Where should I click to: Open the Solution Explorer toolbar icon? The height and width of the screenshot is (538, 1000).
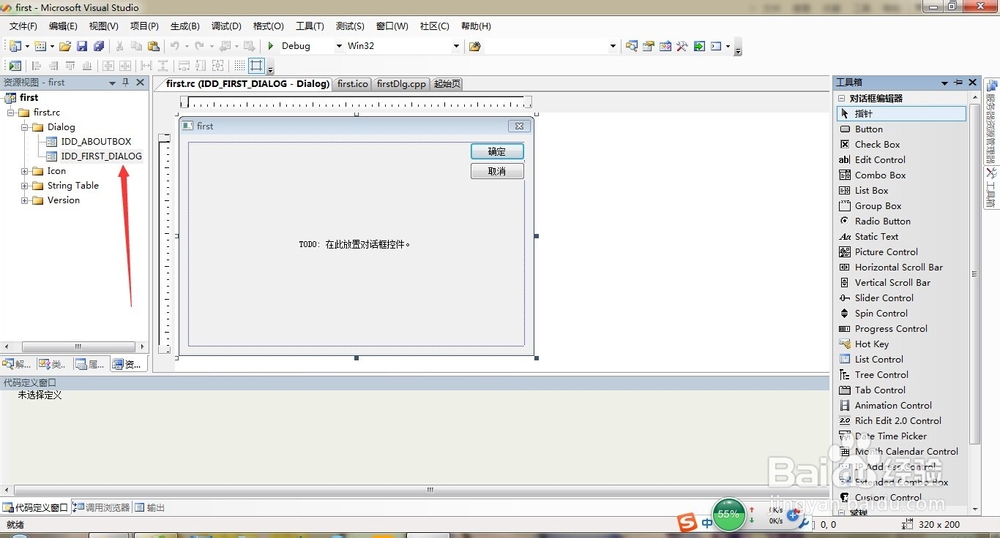pyautogui.click(x=631, y=46)
